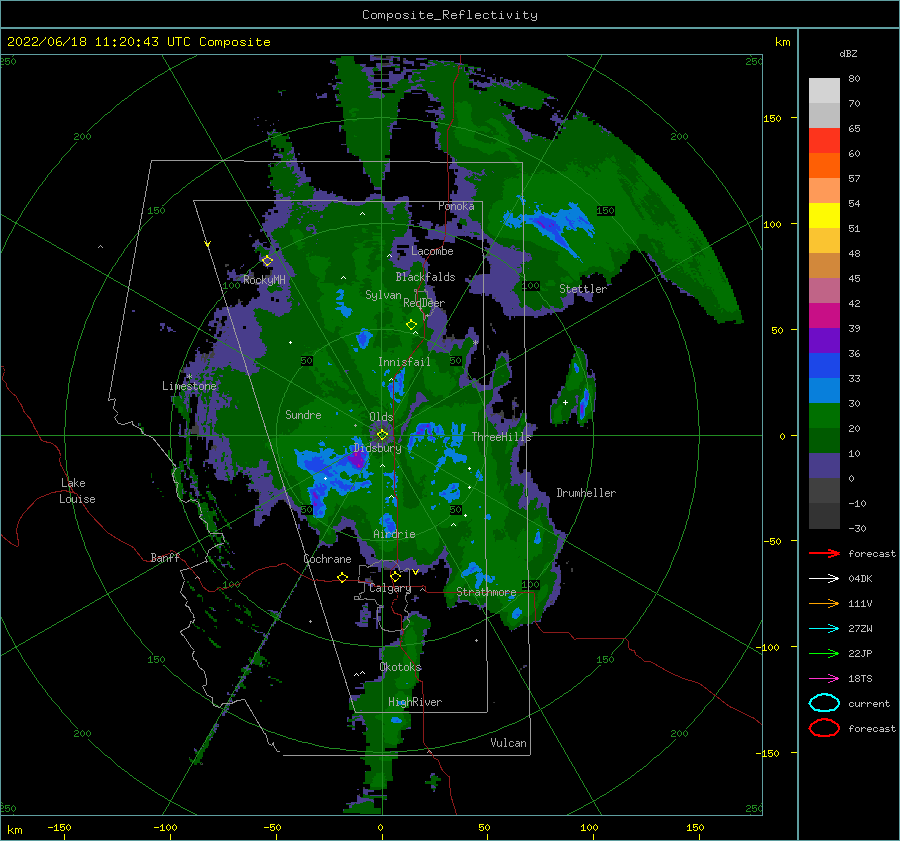Viewport: 900px width, 841px height.
Task: Click the km unit label at bottom left
Action: (x=15, y=830)
